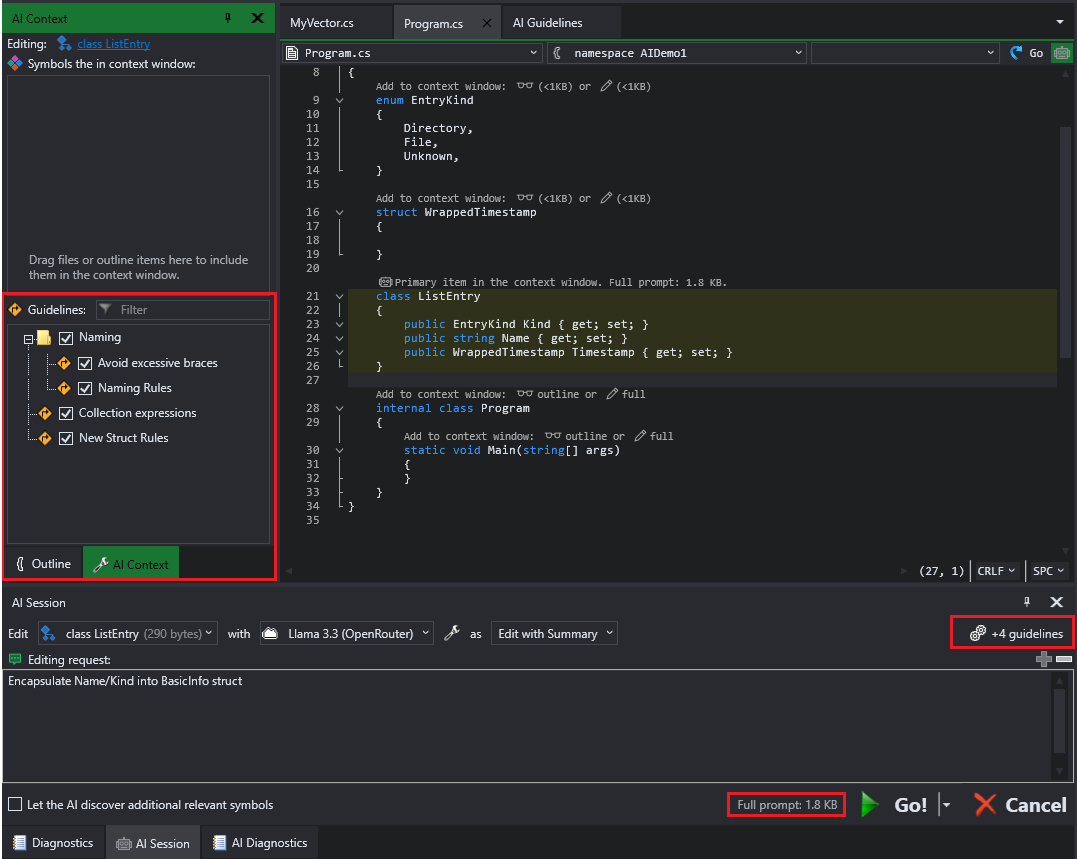
Task: Click the Go navigation button
Action: [1027, 53]
